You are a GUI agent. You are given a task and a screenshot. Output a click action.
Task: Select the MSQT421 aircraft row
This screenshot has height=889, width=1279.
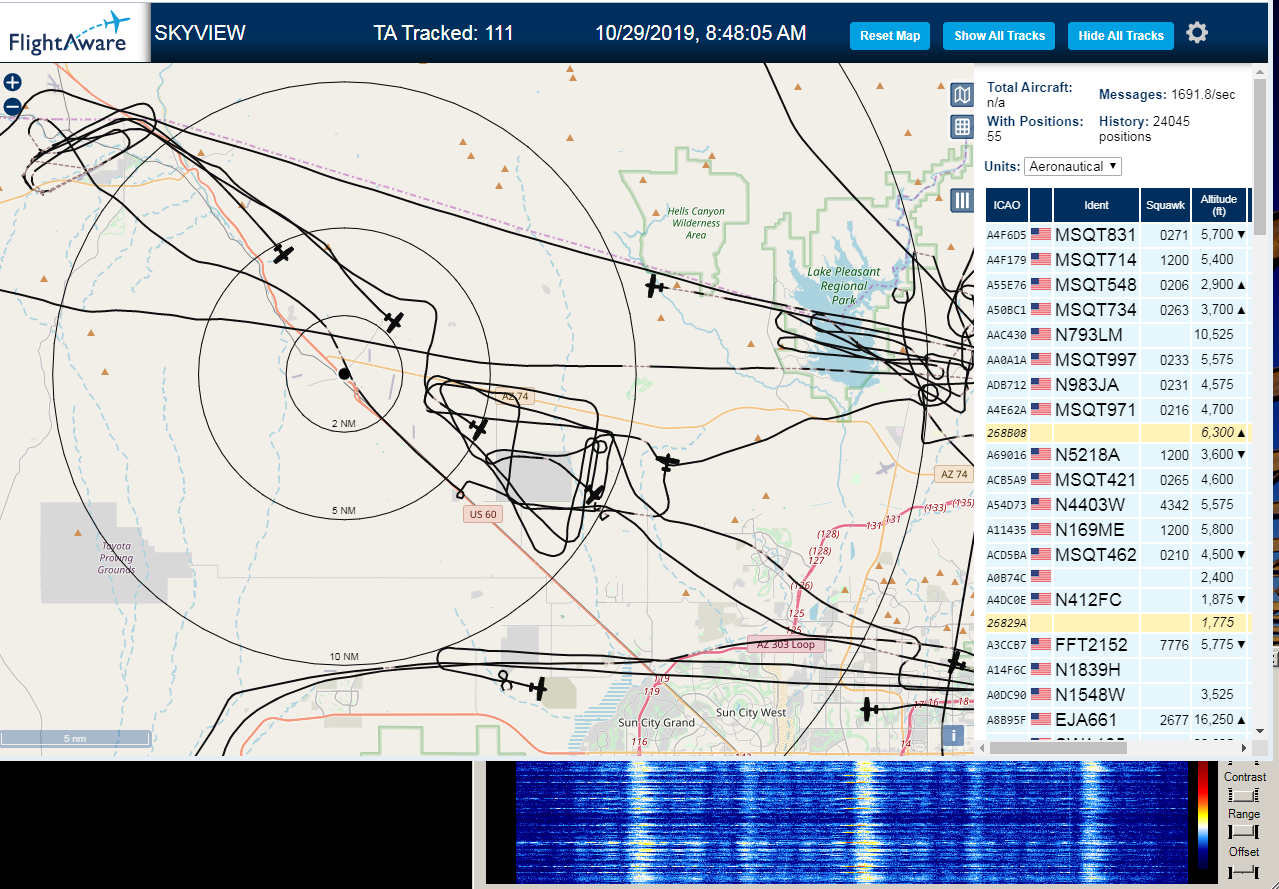pos(1117,480)
